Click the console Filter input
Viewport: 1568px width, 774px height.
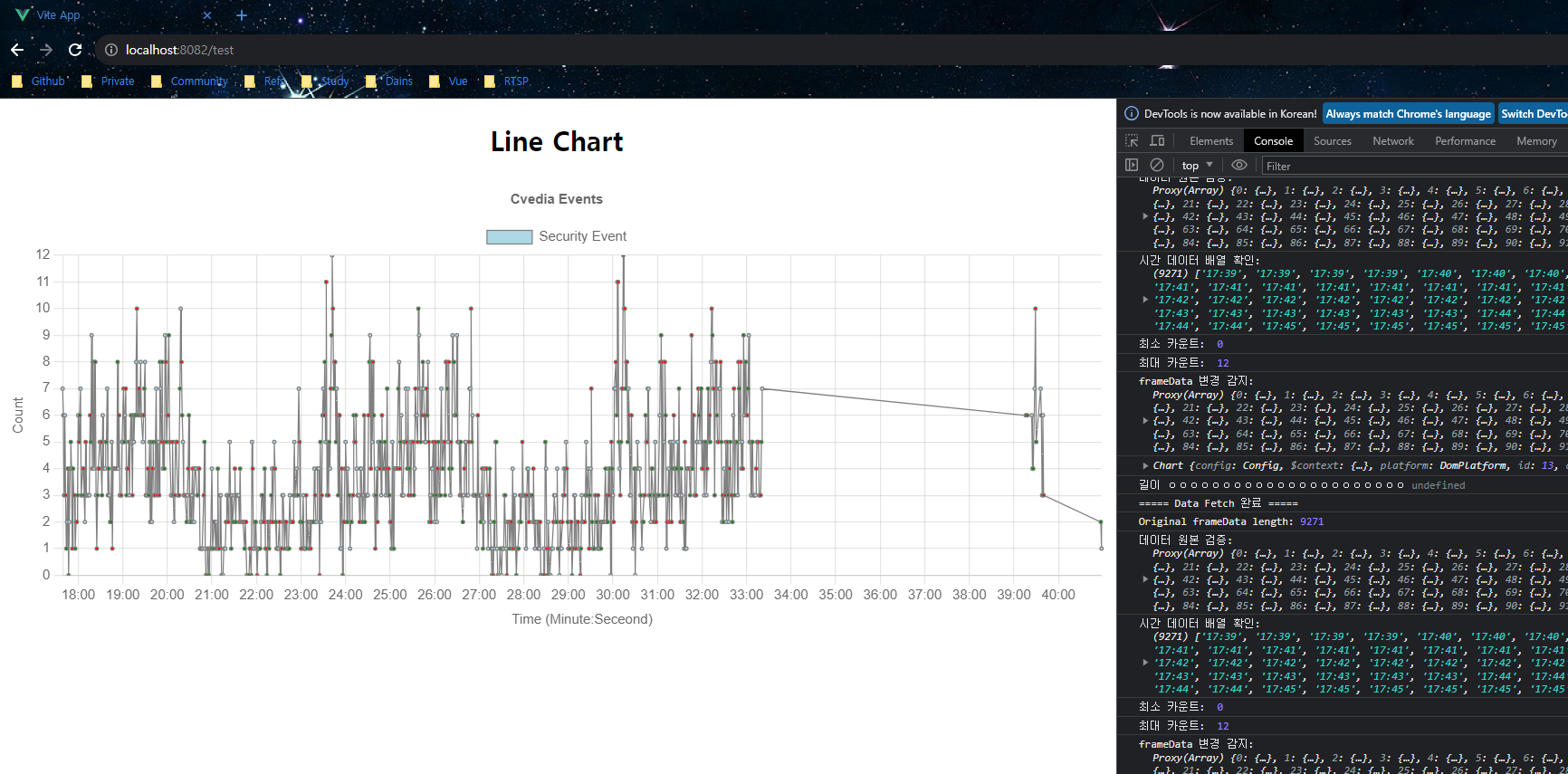click(x=1414, y=166)
